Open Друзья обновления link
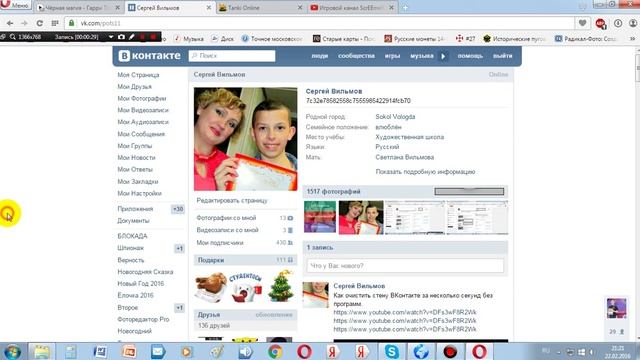 [x=274, y=315]
